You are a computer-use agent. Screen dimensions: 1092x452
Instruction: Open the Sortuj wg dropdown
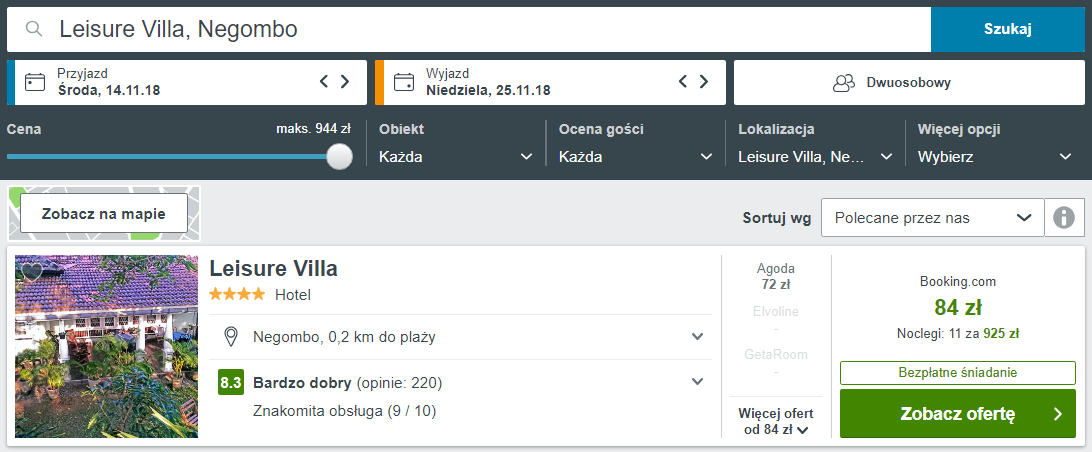(933, 217)
